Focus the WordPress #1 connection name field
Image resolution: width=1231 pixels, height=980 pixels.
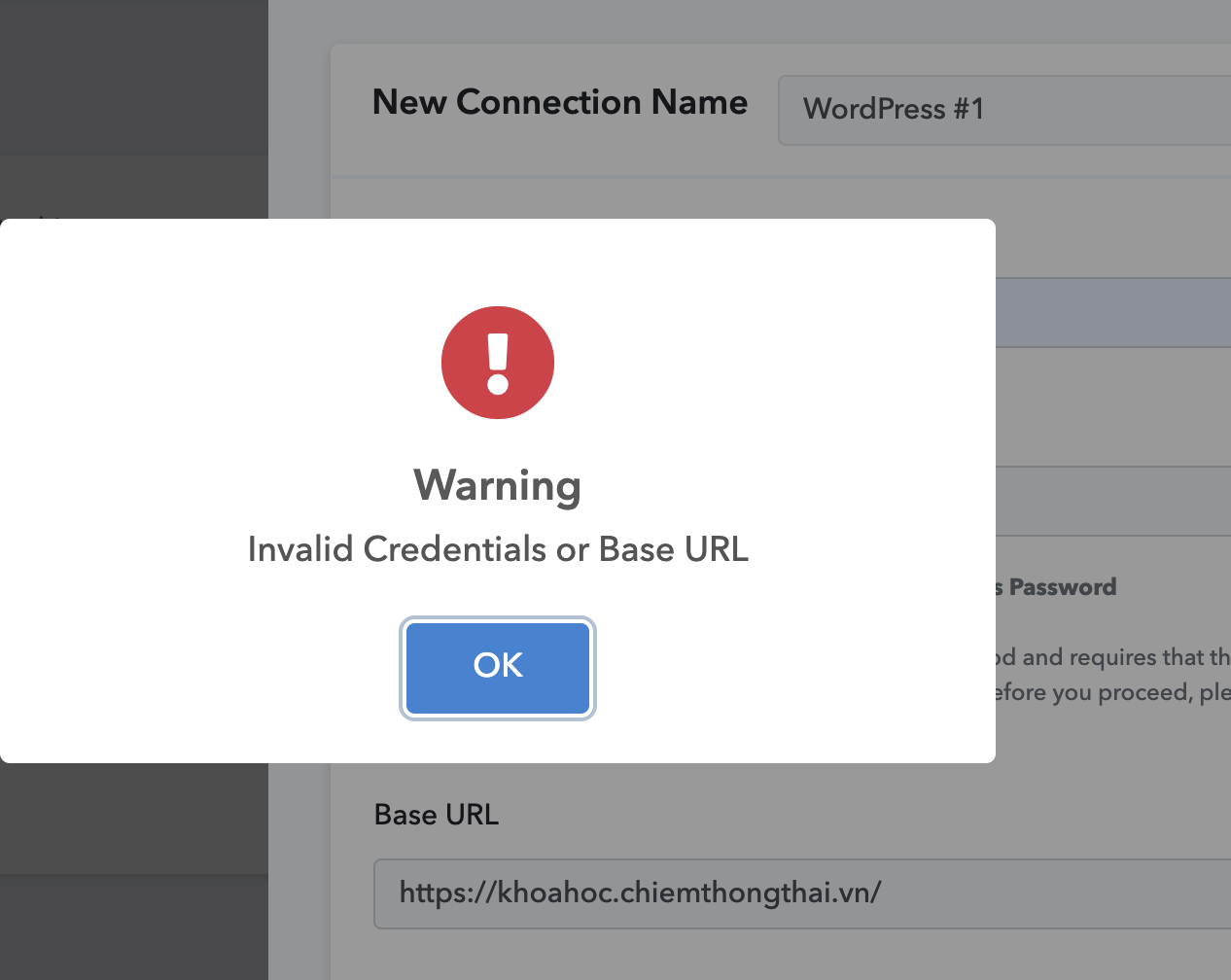point(1004,110)
